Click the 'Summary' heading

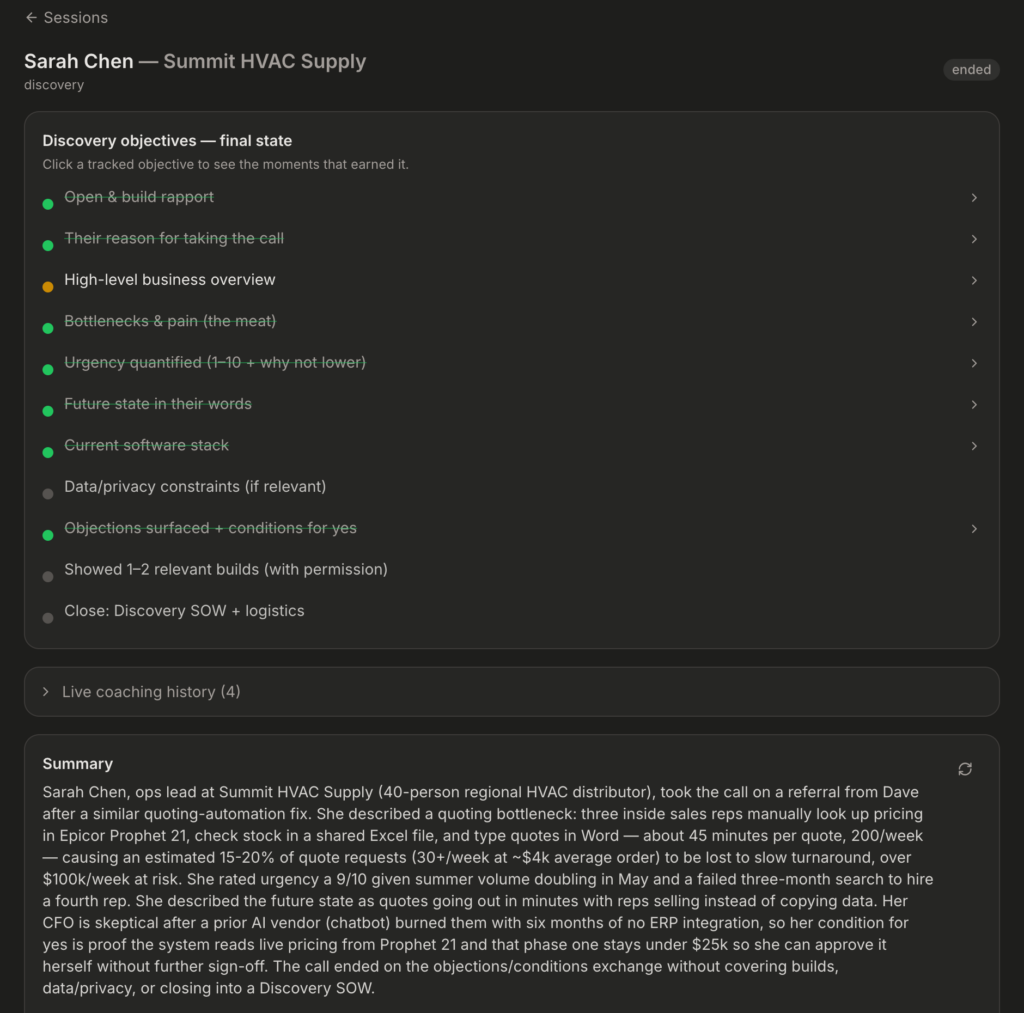[x=78, y=764]
